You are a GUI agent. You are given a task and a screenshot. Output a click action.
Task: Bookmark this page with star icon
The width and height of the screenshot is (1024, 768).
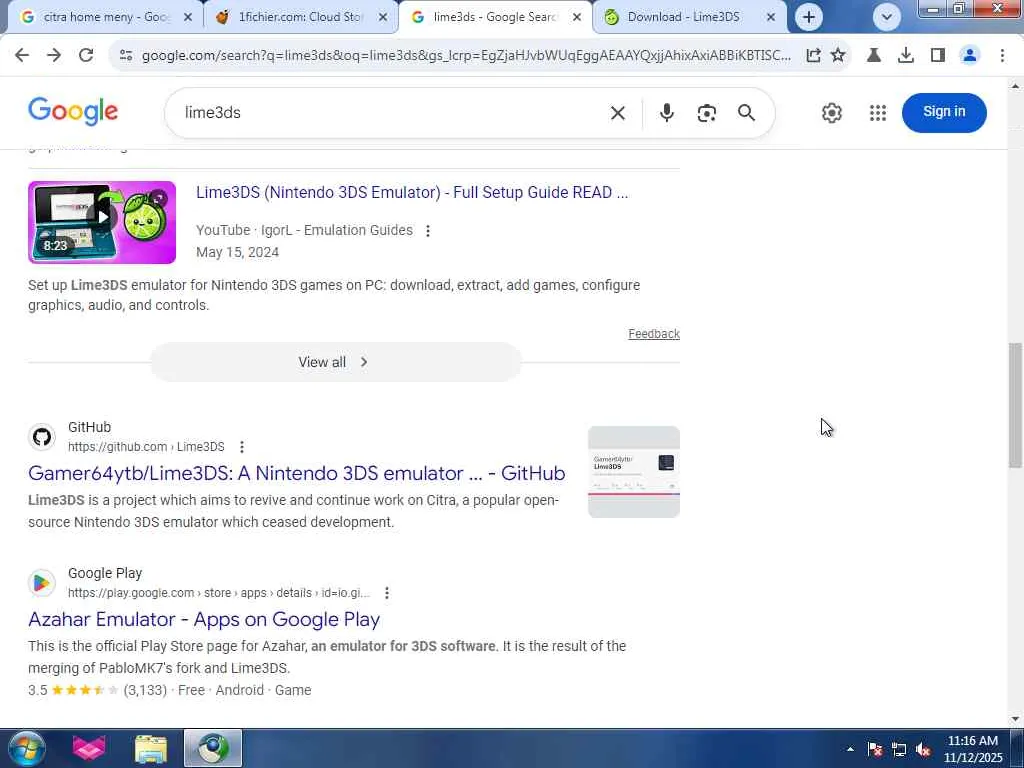coord(838,56)
